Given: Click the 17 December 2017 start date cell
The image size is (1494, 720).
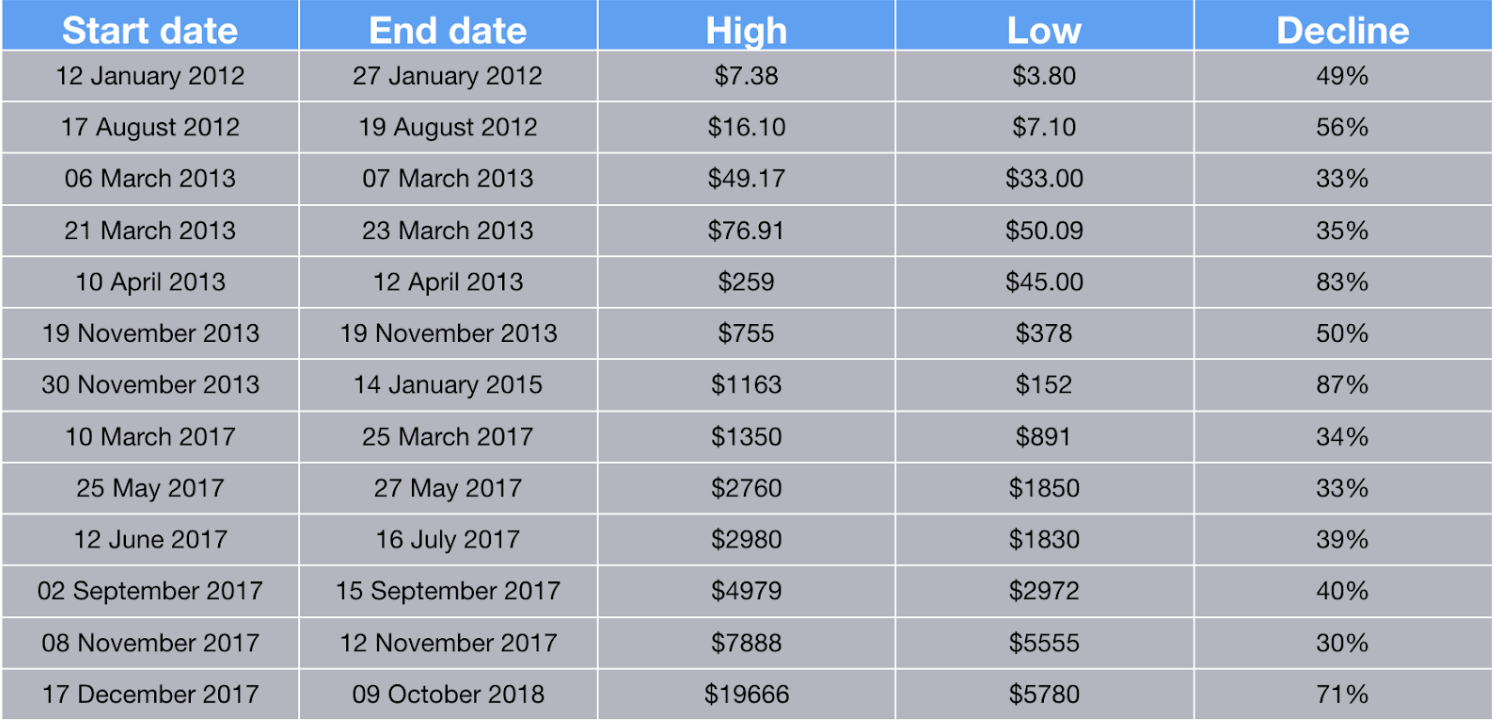Looking at the screenshot, I should point(150,694).
